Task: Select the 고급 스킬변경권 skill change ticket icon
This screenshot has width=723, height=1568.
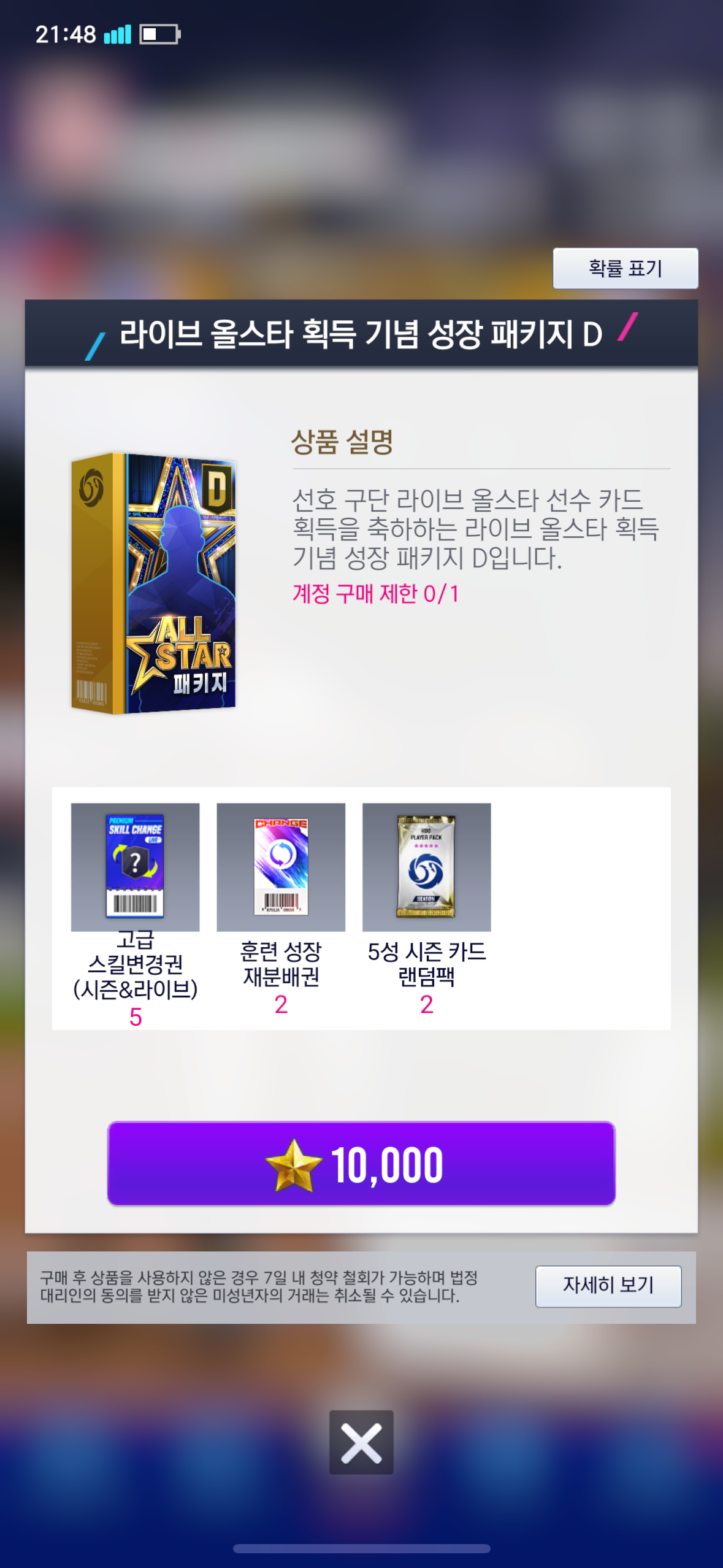Action: [135, 867]
